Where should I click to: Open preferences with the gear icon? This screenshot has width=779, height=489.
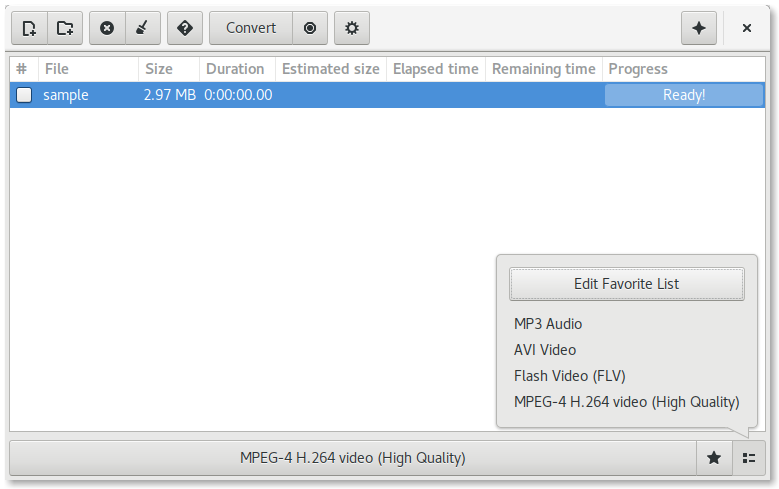pyautogui.click(x=352, y=28)
